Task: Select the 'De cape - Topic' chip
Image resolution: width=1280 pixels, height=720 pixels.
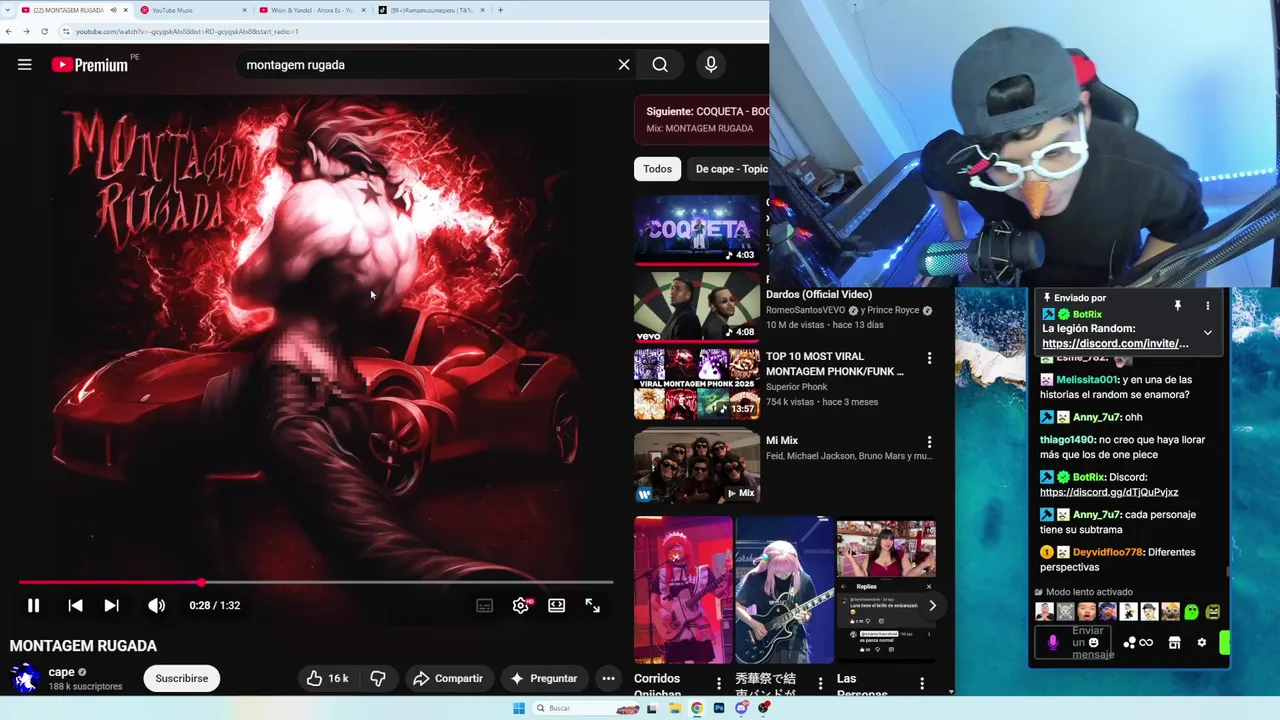Action: tap(732, 169)
